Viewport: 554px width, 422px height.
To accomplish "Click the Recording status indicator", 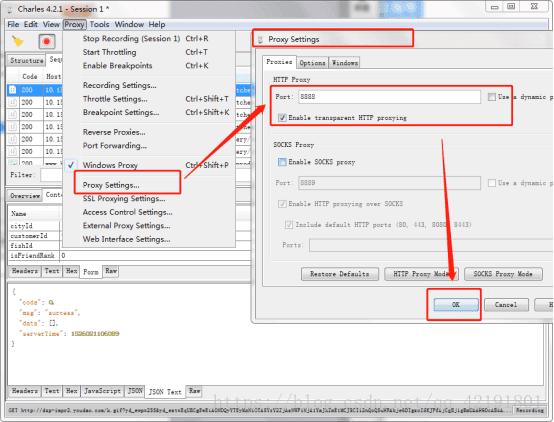I will point(529,410).
